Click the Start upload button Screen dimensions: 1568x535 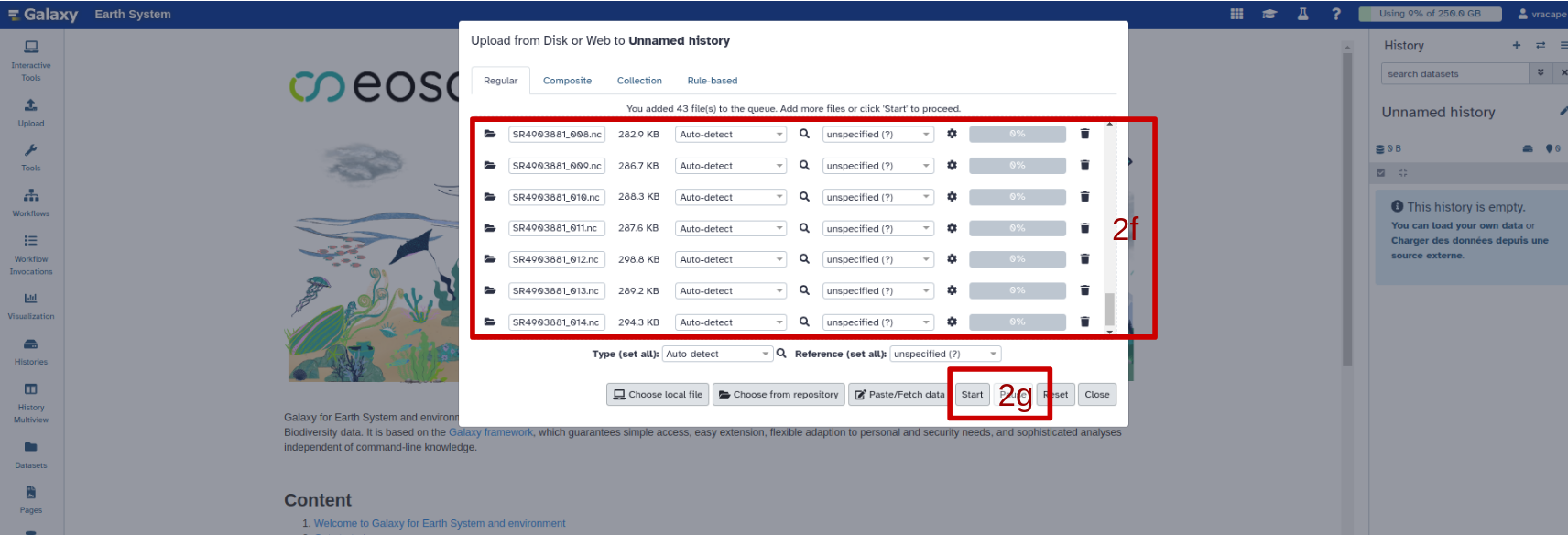972,394
